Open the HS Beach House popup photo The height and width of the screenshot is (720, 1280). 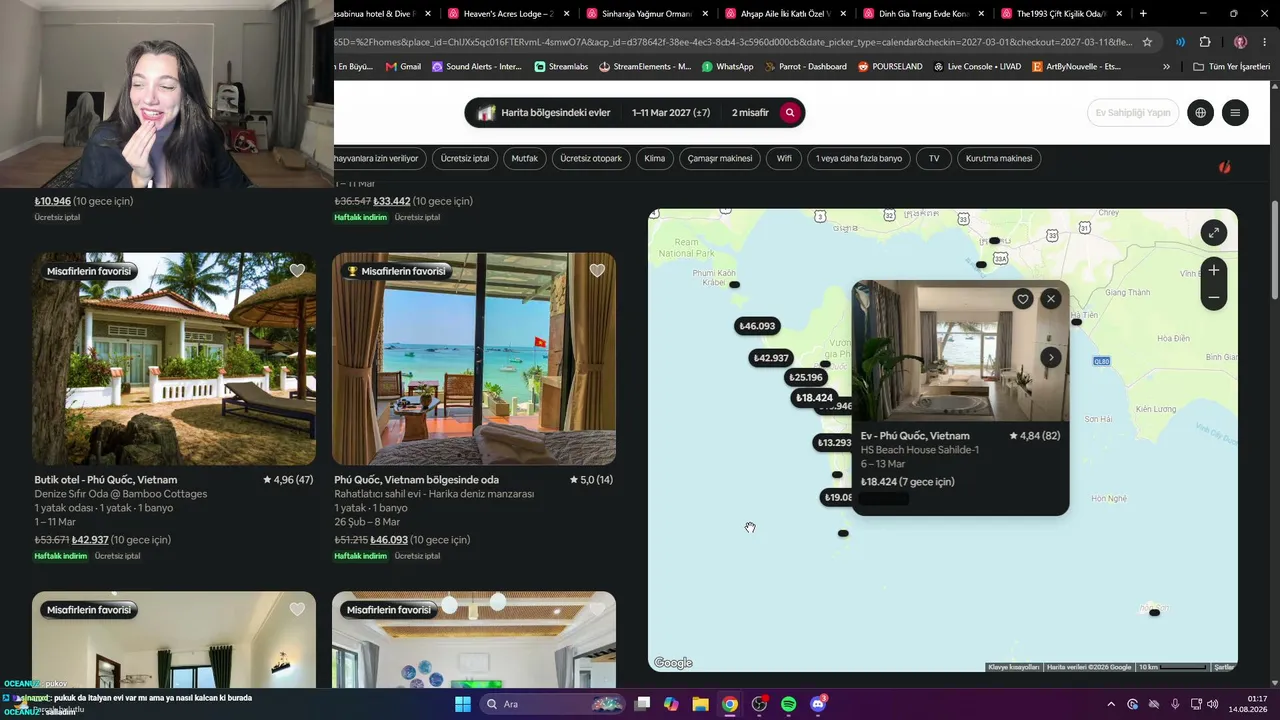tap(960, 351)
